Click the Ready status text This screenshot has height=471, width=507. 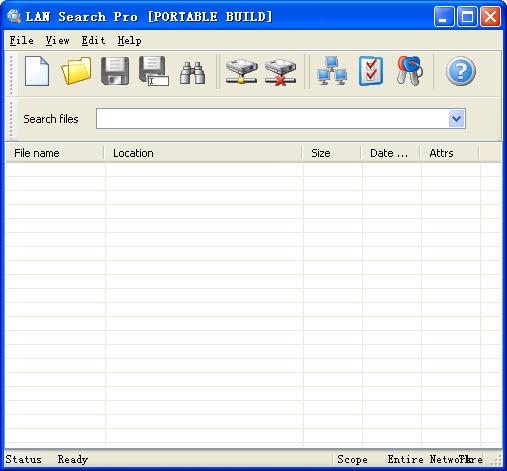click(73, 459)
